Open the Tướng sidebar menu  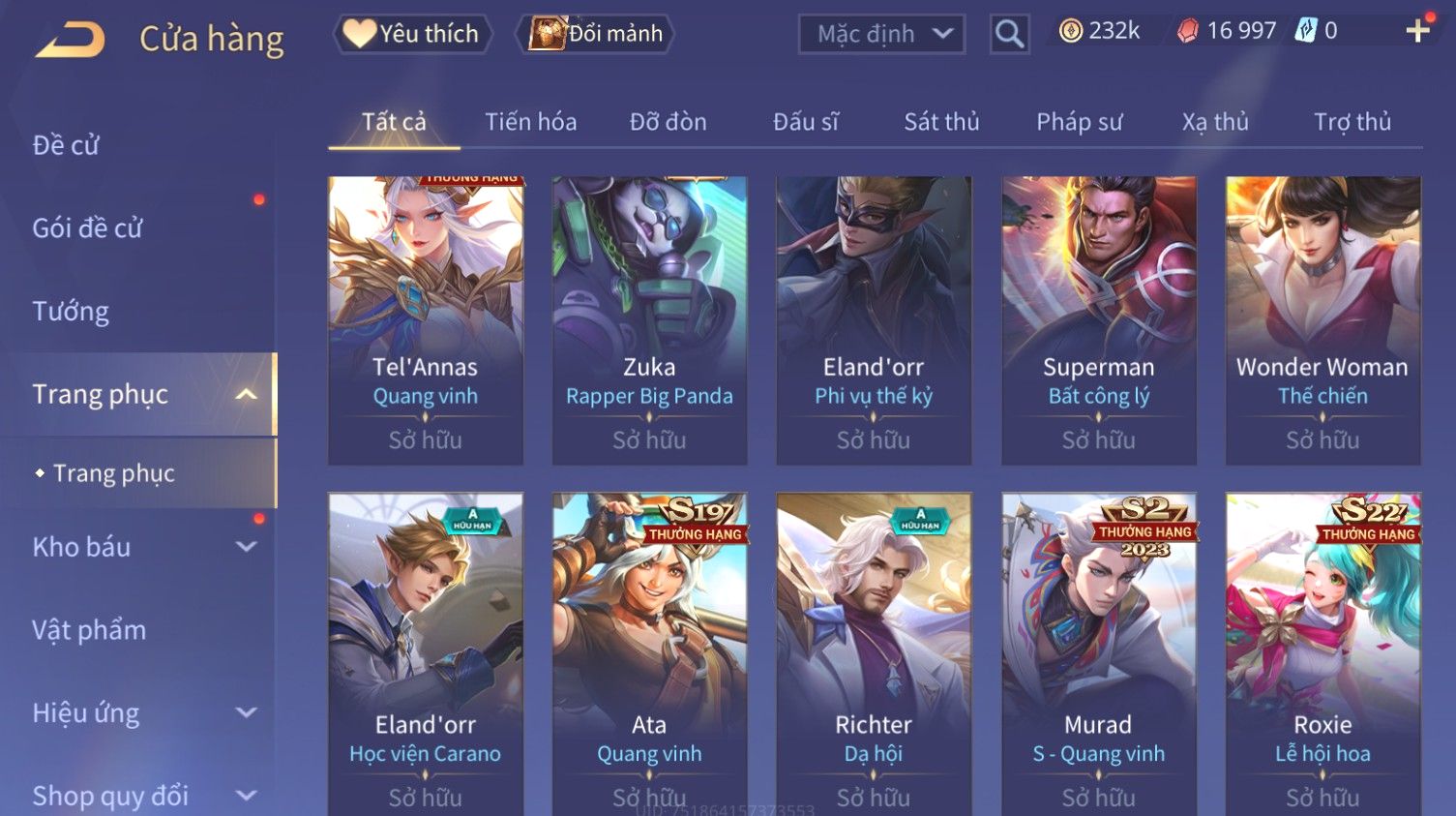[x=71, y=311]
